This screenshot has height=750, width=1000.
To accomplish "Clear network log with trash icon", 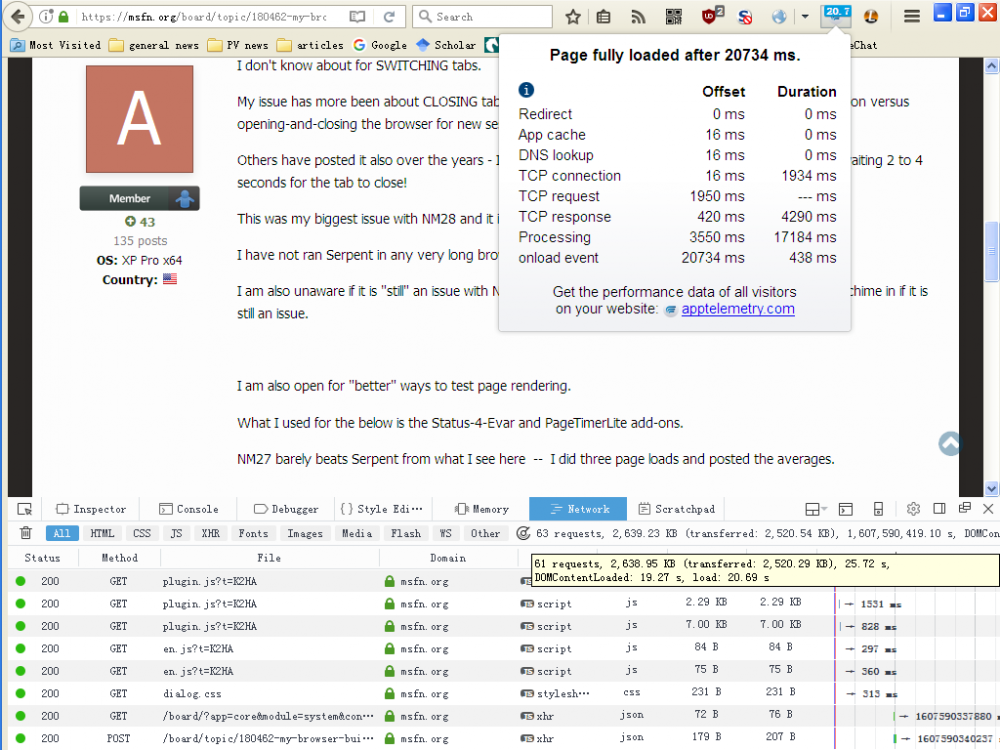I will tap(26, 534).
